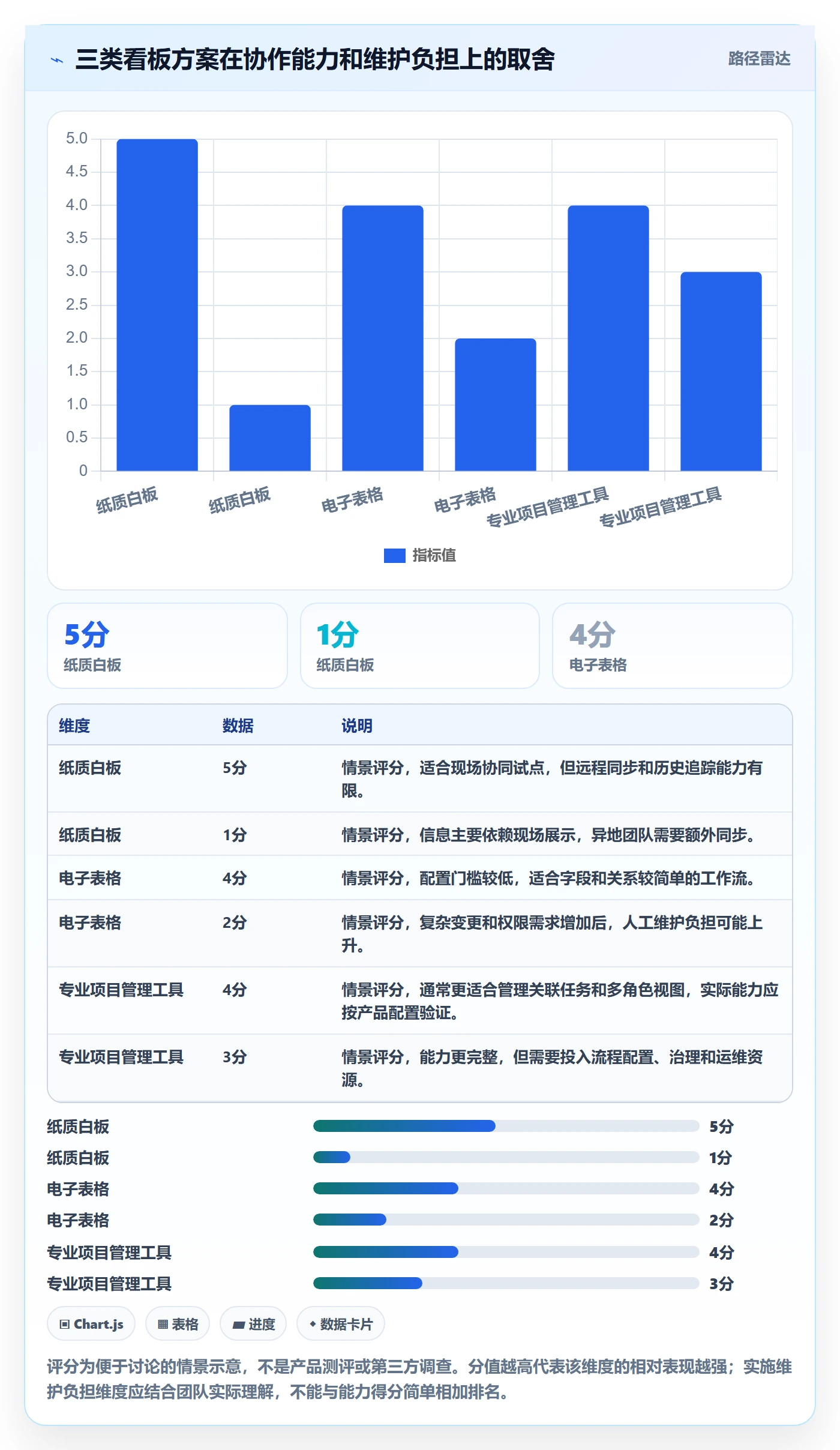
Task: Click the 2.5 y-axis tick label
Action: tap(77, 305)
